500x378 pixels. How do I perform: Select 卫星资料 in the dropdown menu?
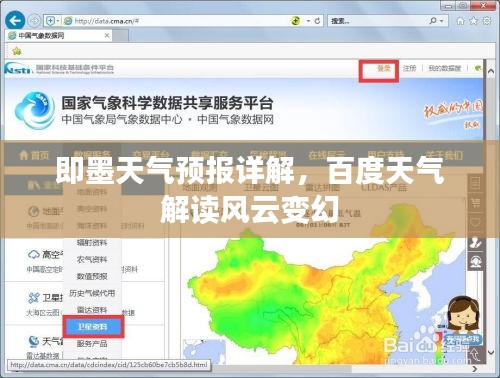(93, 327)
